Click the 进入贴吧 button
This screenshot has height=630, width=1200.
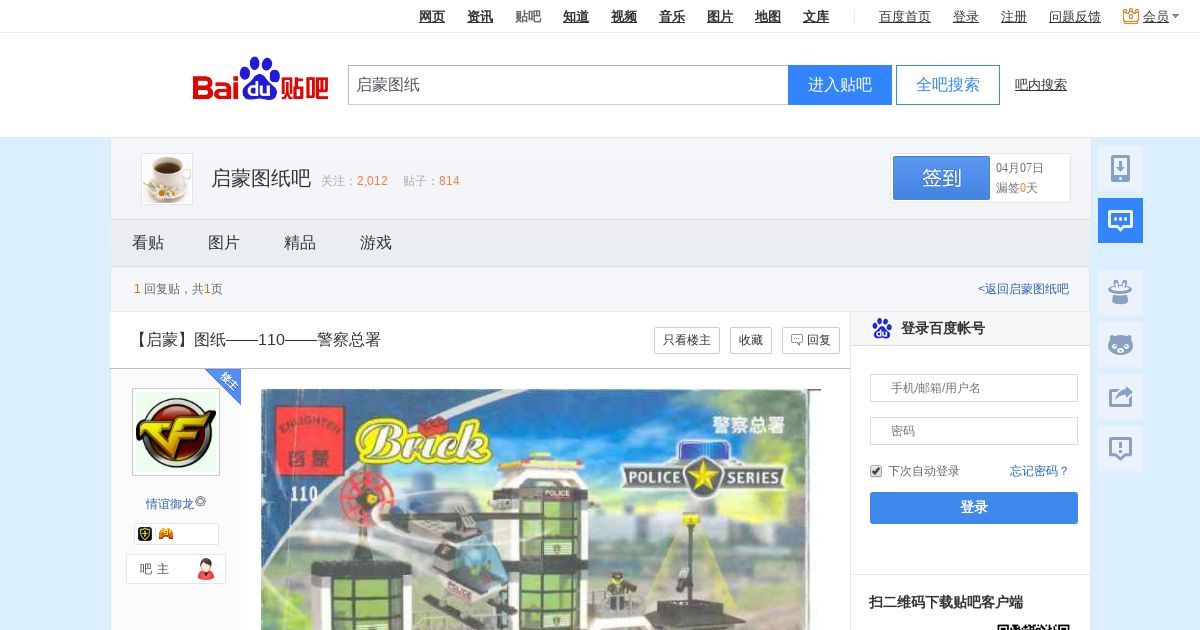(840, 85)
